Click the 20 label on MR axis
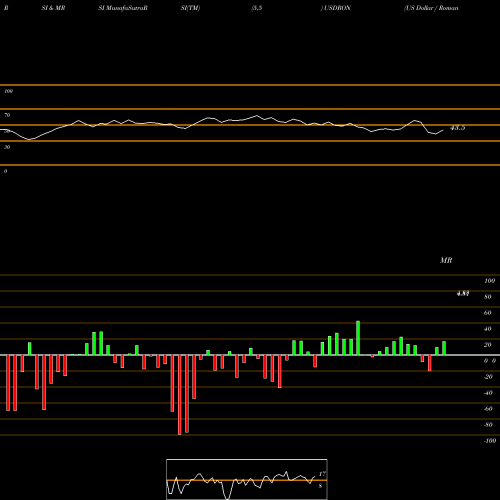The image size is (500, 500). tap(488, 345)
